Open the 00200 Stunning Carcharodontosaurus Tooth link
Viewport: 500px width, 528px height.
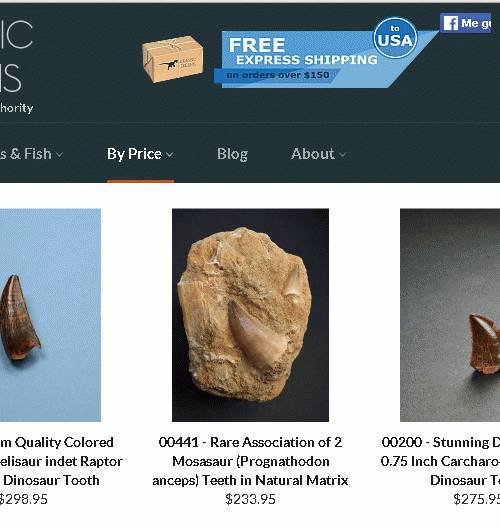point(440,461)
